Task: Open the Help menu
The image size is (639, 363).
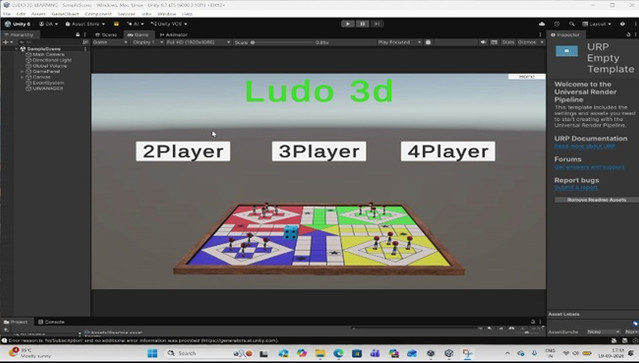Action: click(187, 14)
